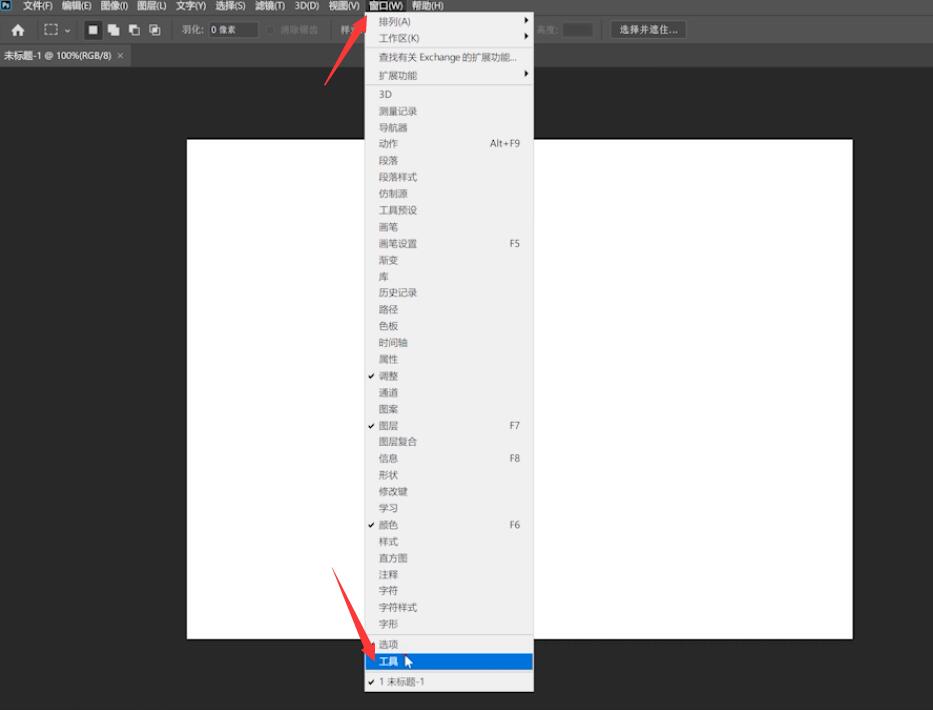Open the 帮助(H) menu
The width and height of the screenshot is (933, 710).
(x=427, y=6)
